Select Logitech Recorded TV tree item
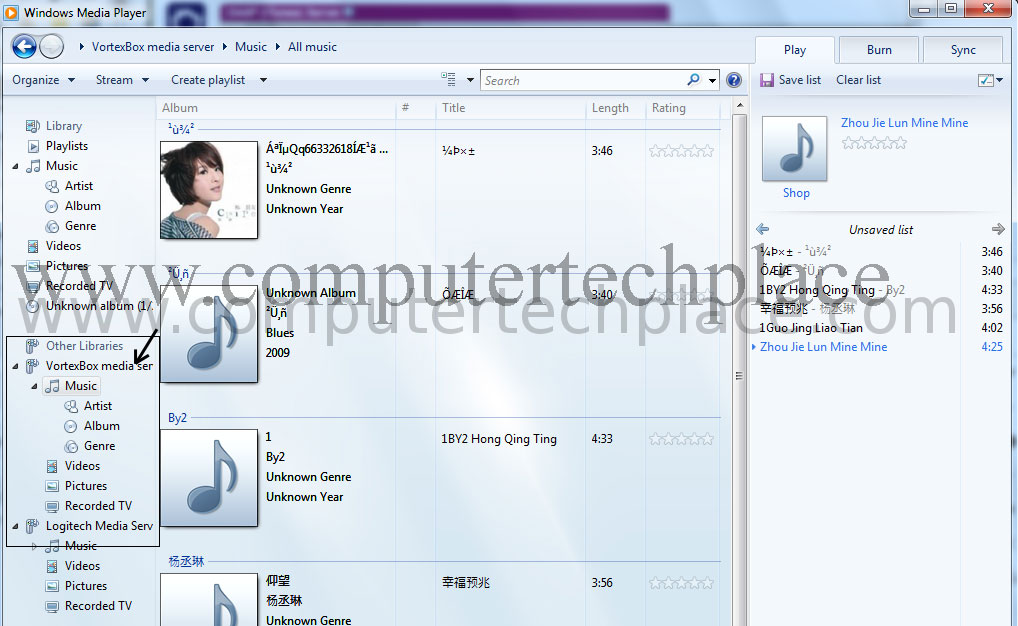 pos(98,606)
